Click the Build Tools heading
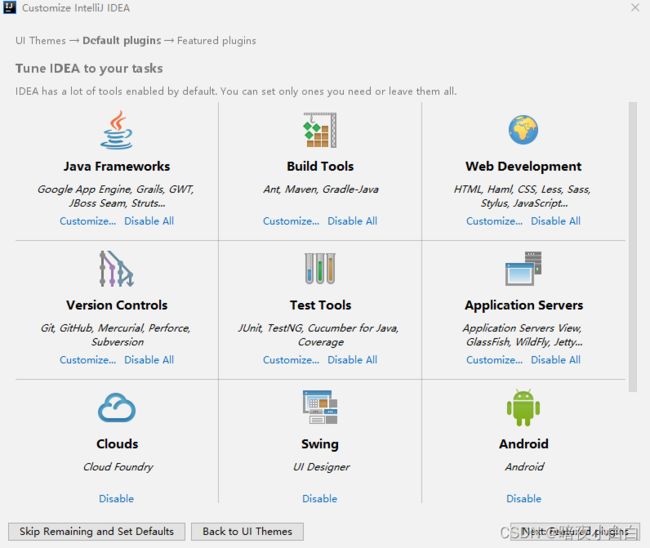 tap(320, 166)
